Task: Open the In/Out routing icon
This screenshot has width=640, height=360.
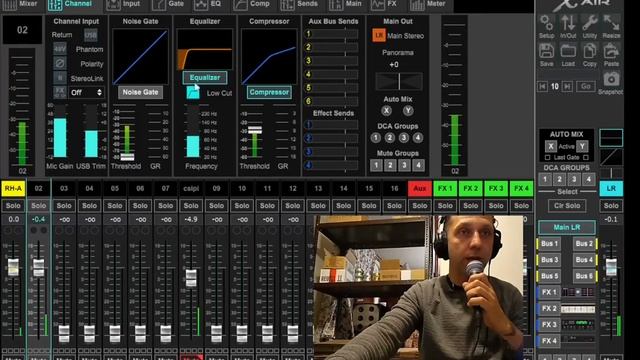Action: point(568,23)
